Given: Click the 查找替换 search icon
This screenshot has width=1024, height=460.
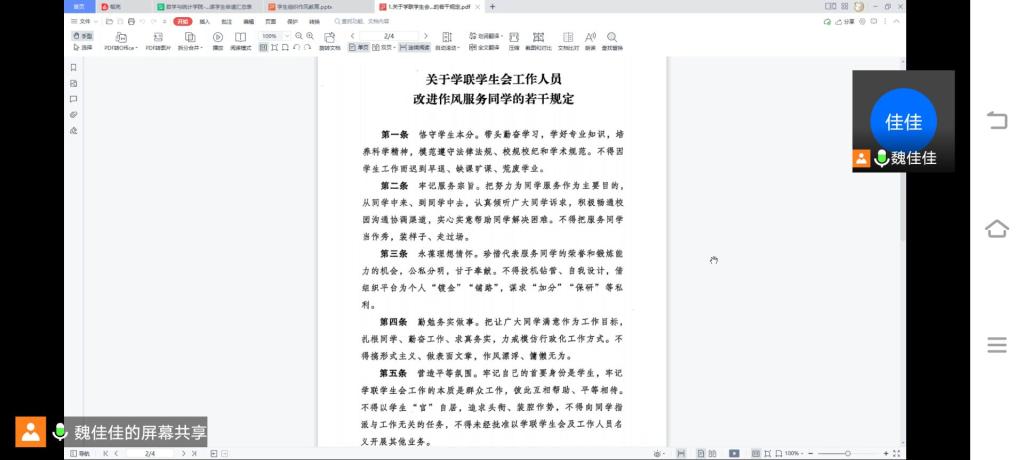Looking at the screenshot, I should (x=612, y=38).
